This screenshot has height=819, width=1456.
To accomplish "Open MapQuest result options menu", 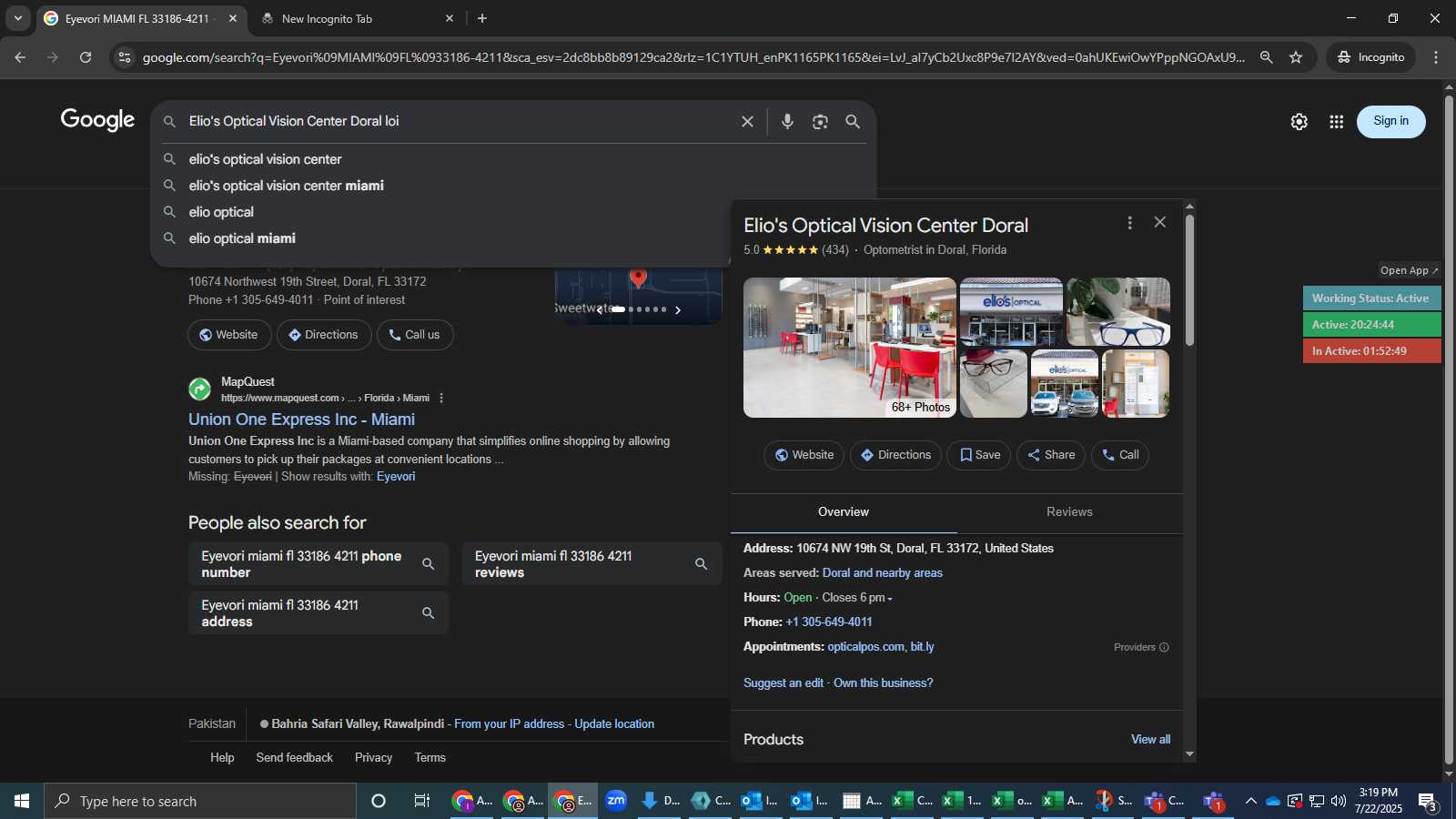I will [441, 398].
